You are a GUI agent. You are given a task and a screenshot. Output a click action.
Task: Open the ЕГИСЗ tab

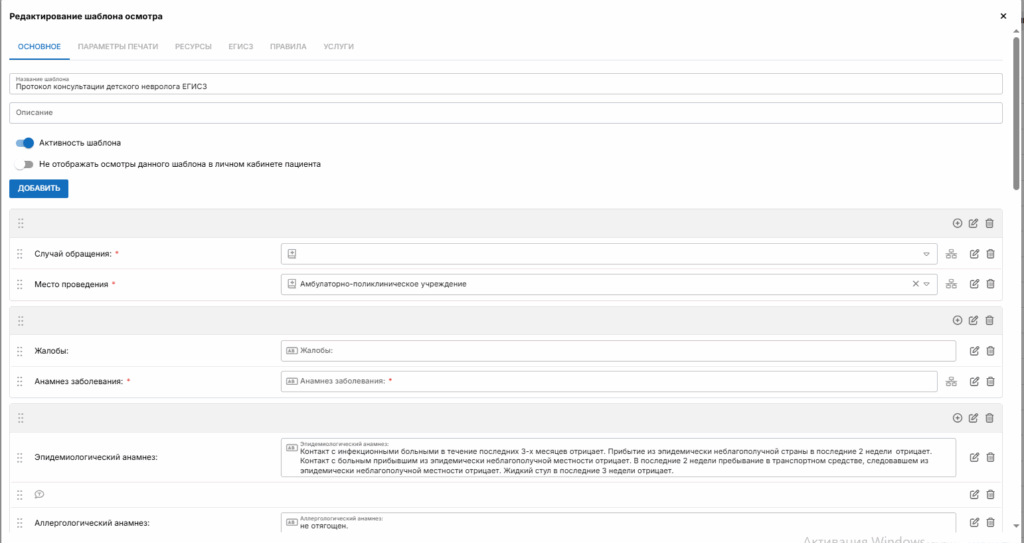coord(240,47)
